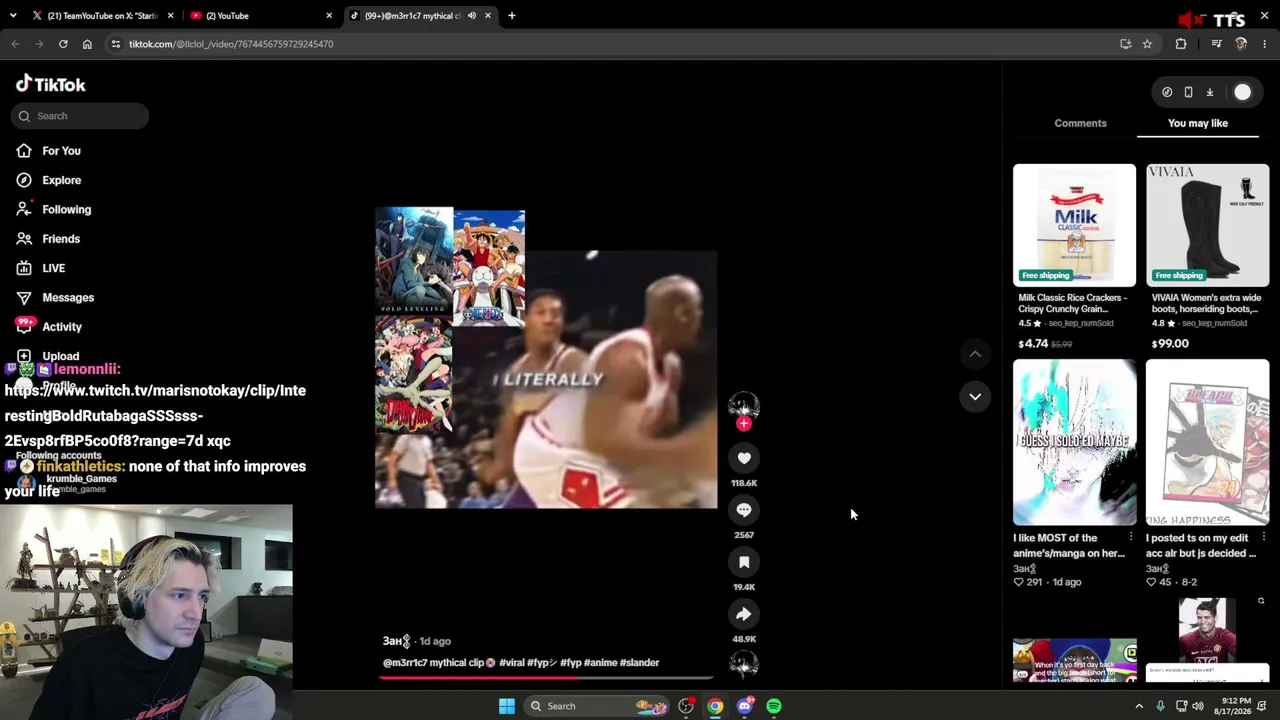Open options for the 'I like MOST of the anime's' card
1280x720 pixels.
[x=1131, y=538]
